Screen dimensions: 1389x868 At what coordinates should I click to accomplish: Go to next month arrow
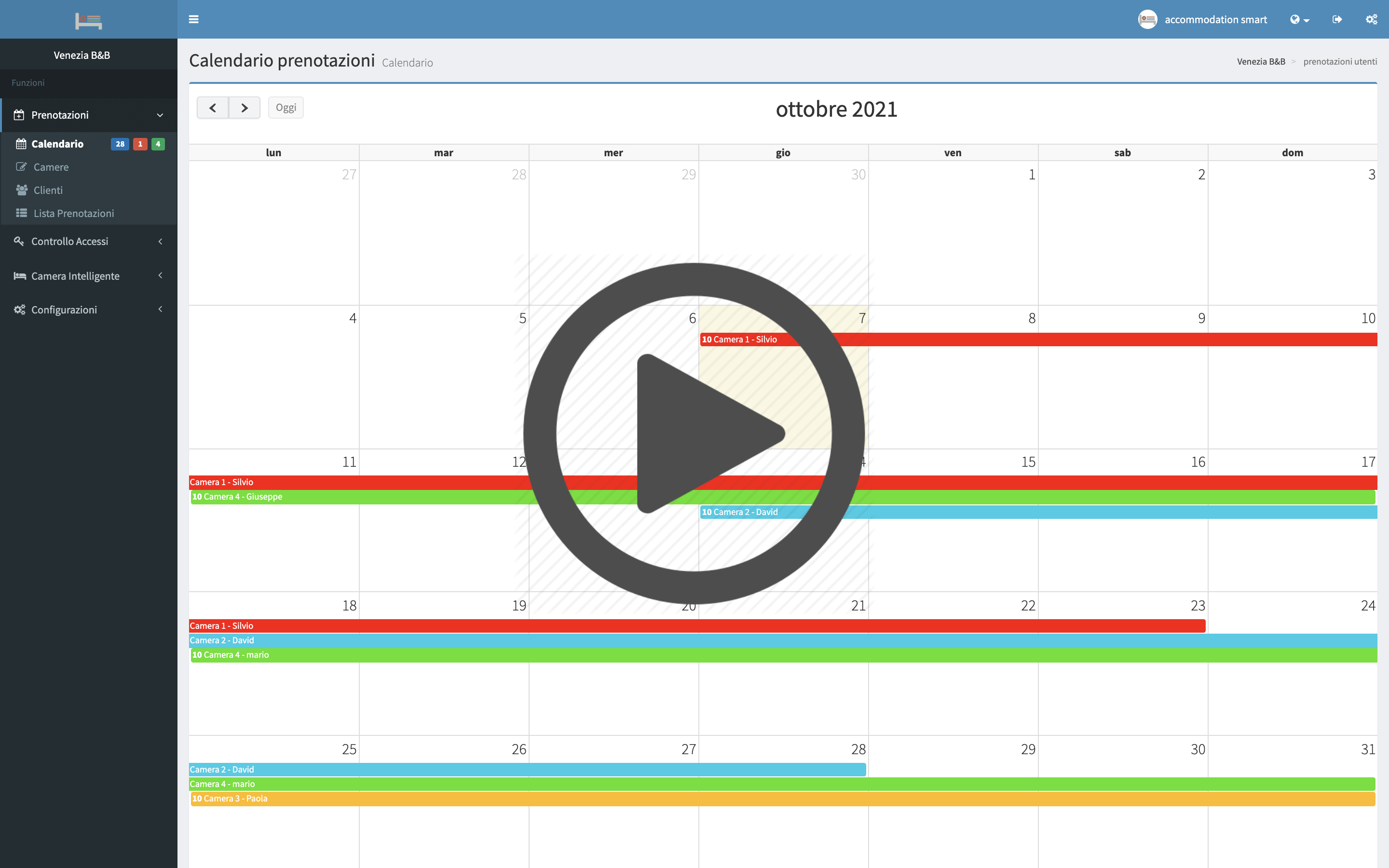point(245,108)
